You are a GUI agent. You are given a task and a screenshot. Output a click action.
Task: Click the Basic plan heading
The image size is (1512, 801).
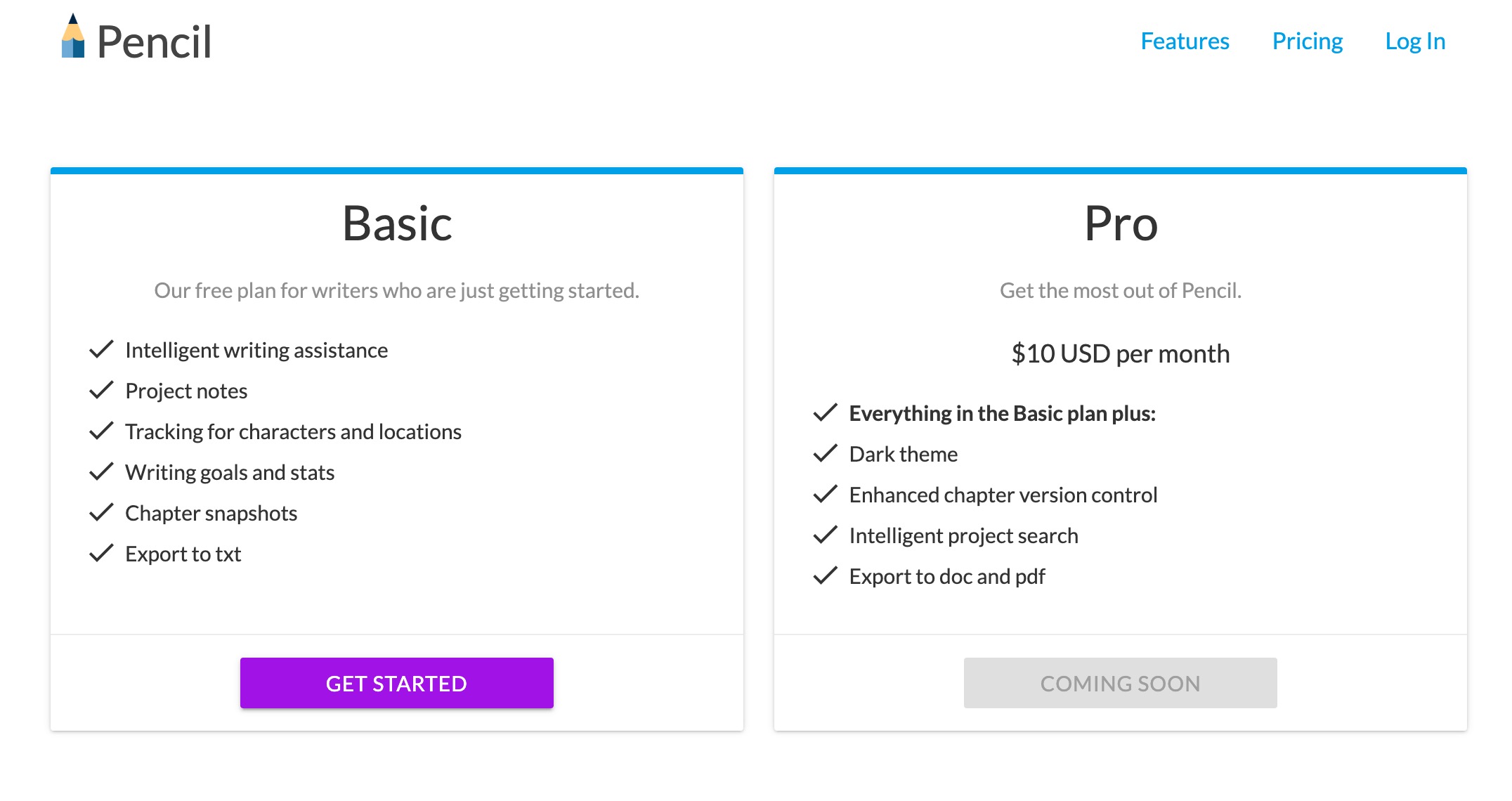[397, 223]
